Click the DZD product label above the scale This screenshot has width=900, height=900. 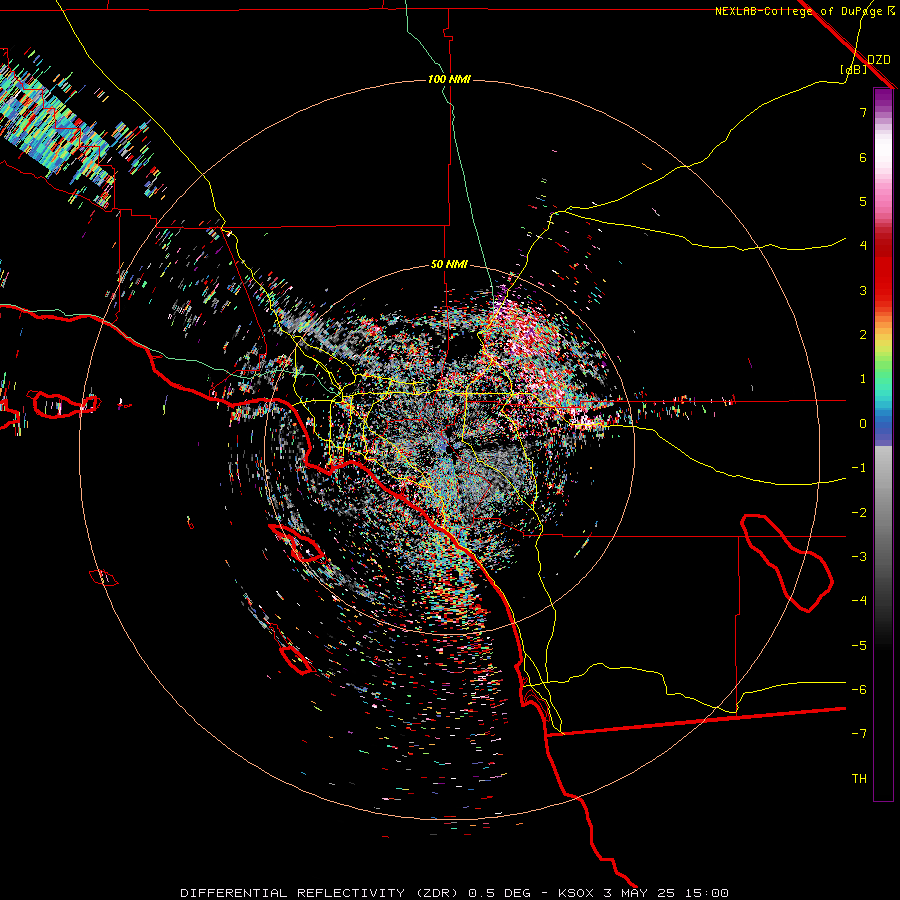879,60
